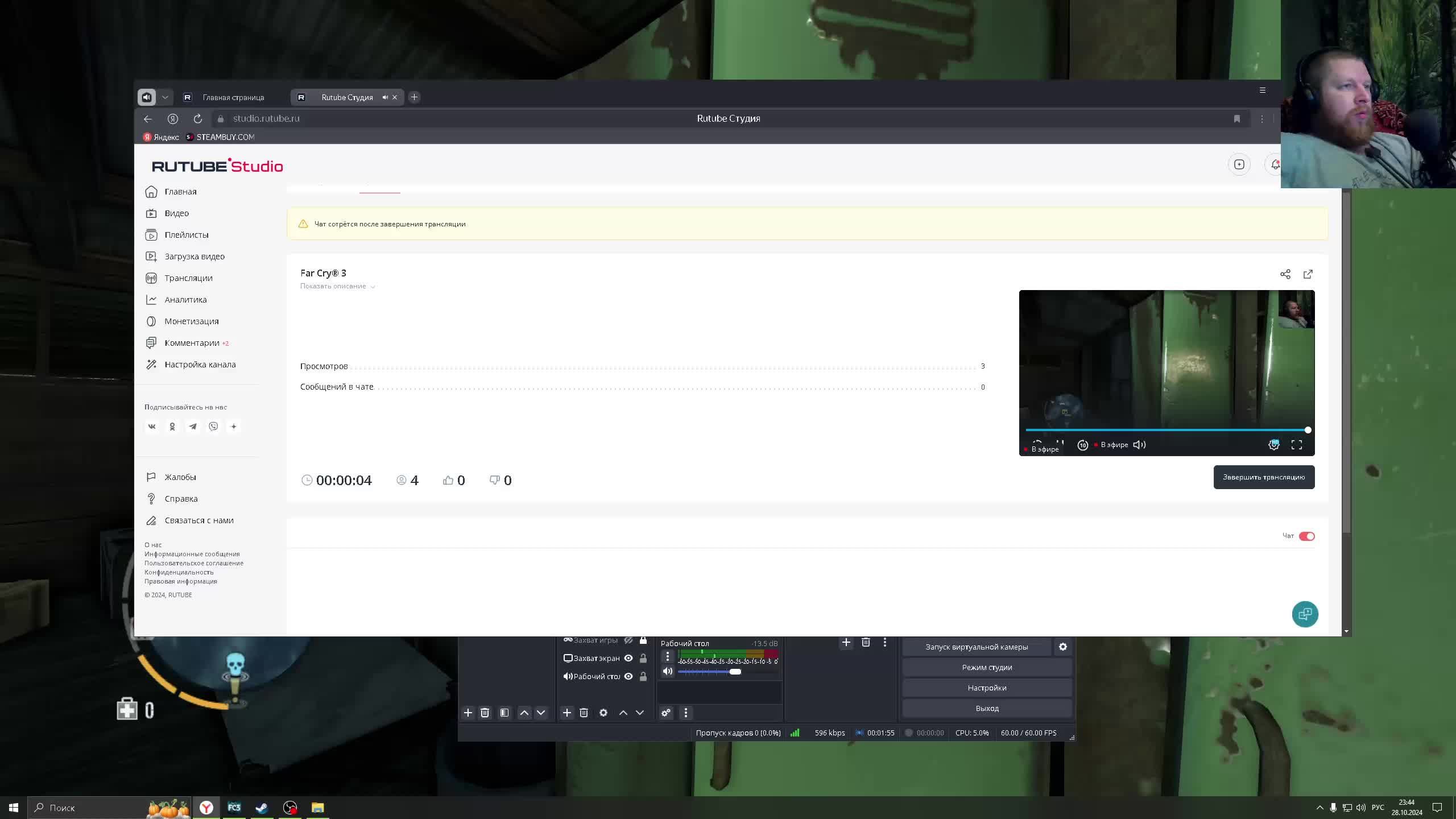Click the Завершить трансляцию button
Screen dimensions: 1456x819
pyautogui.click(x=1264, y=477)
